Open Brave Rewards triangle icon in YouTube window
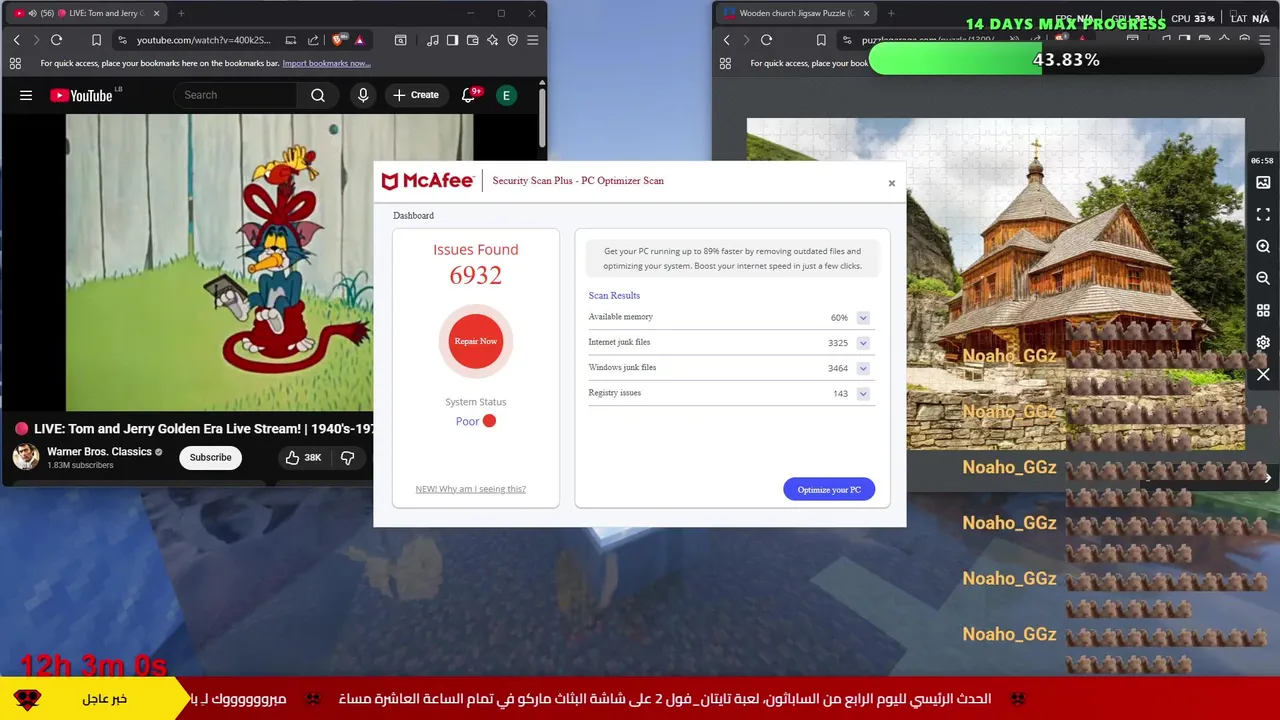The width and height of the screenshot is (1280, 720). pos(359,40)
